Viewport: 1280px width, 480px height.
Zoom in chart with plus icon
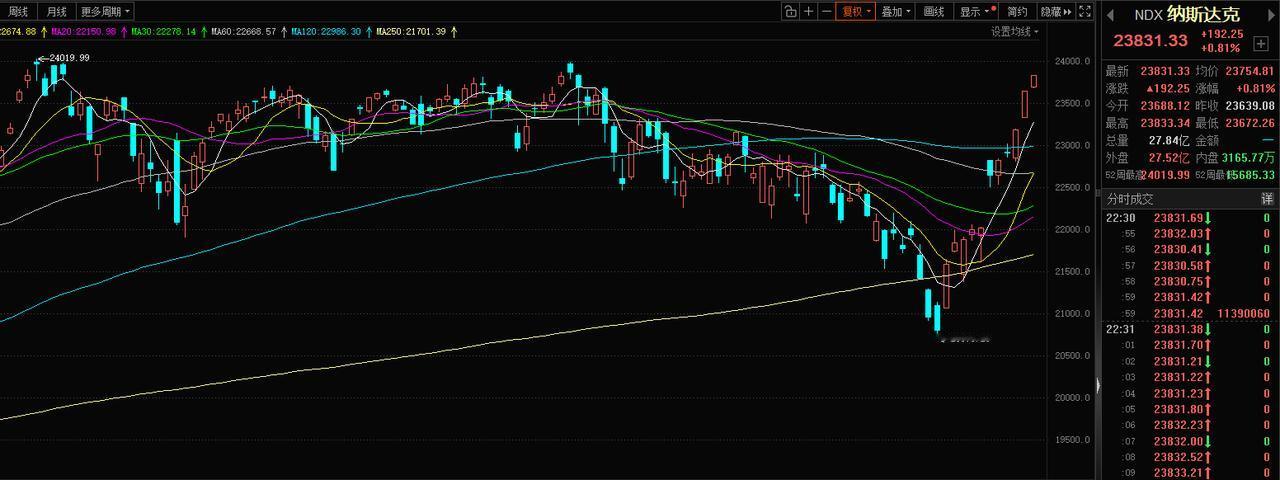[x=808, y=12]
